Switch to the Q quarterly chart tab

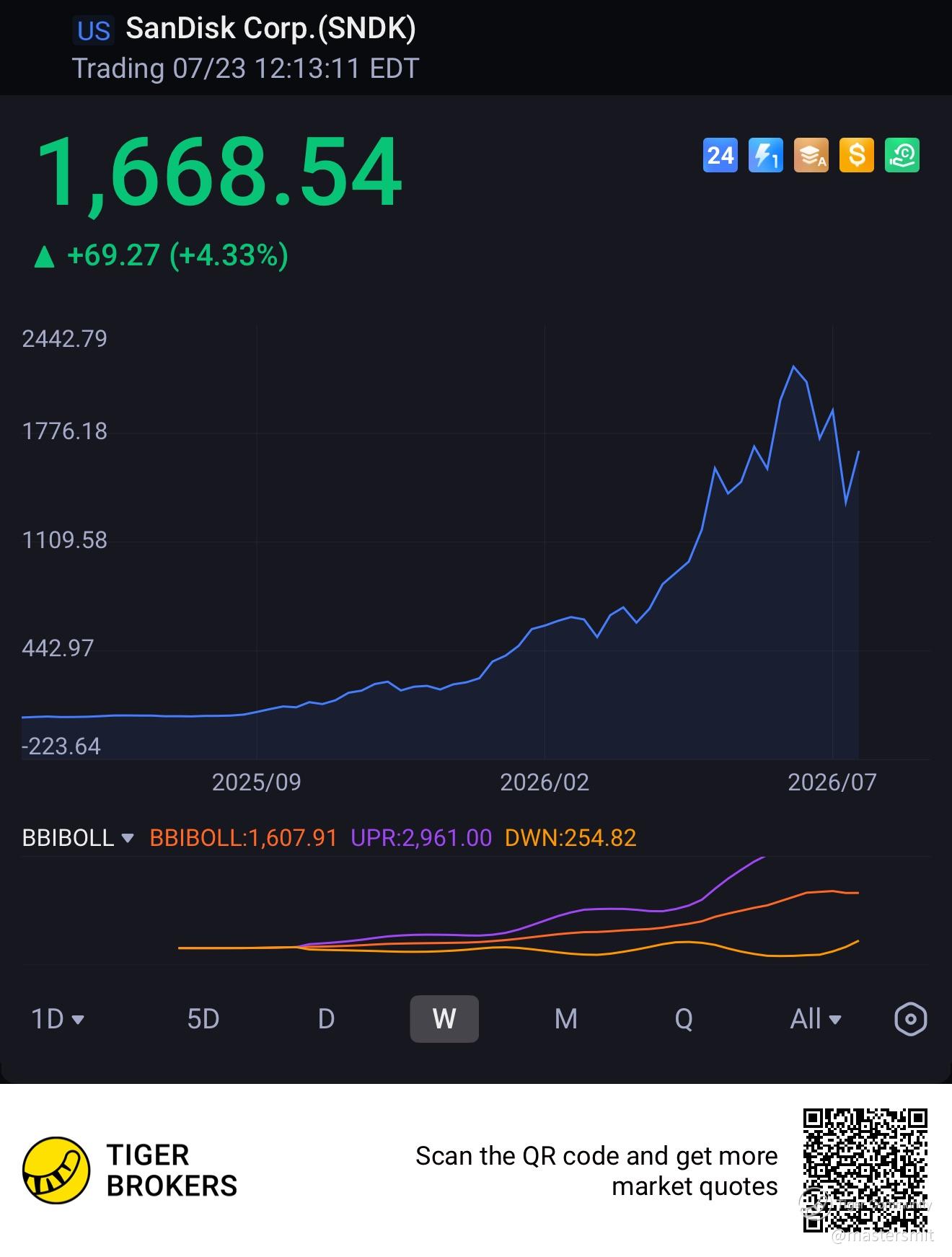[684, 1019]
